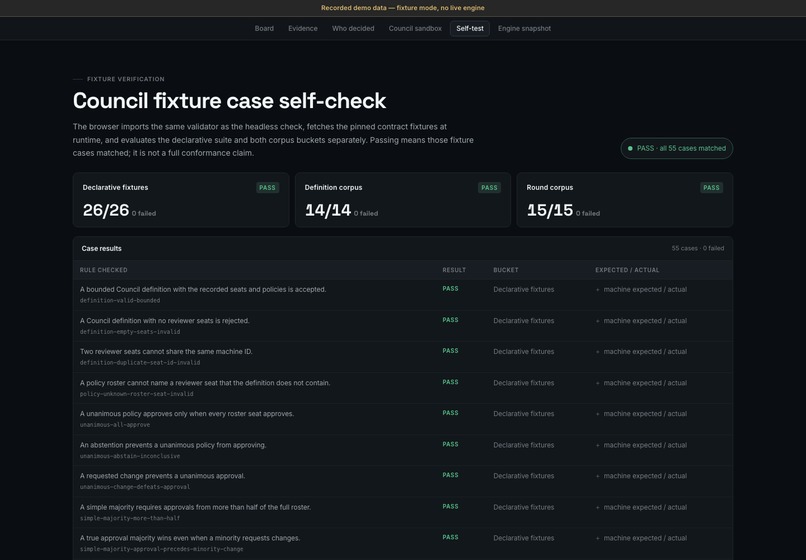806x560 pixels.
Task: Click the Case results heading
Action: click(x=101, y=248)
